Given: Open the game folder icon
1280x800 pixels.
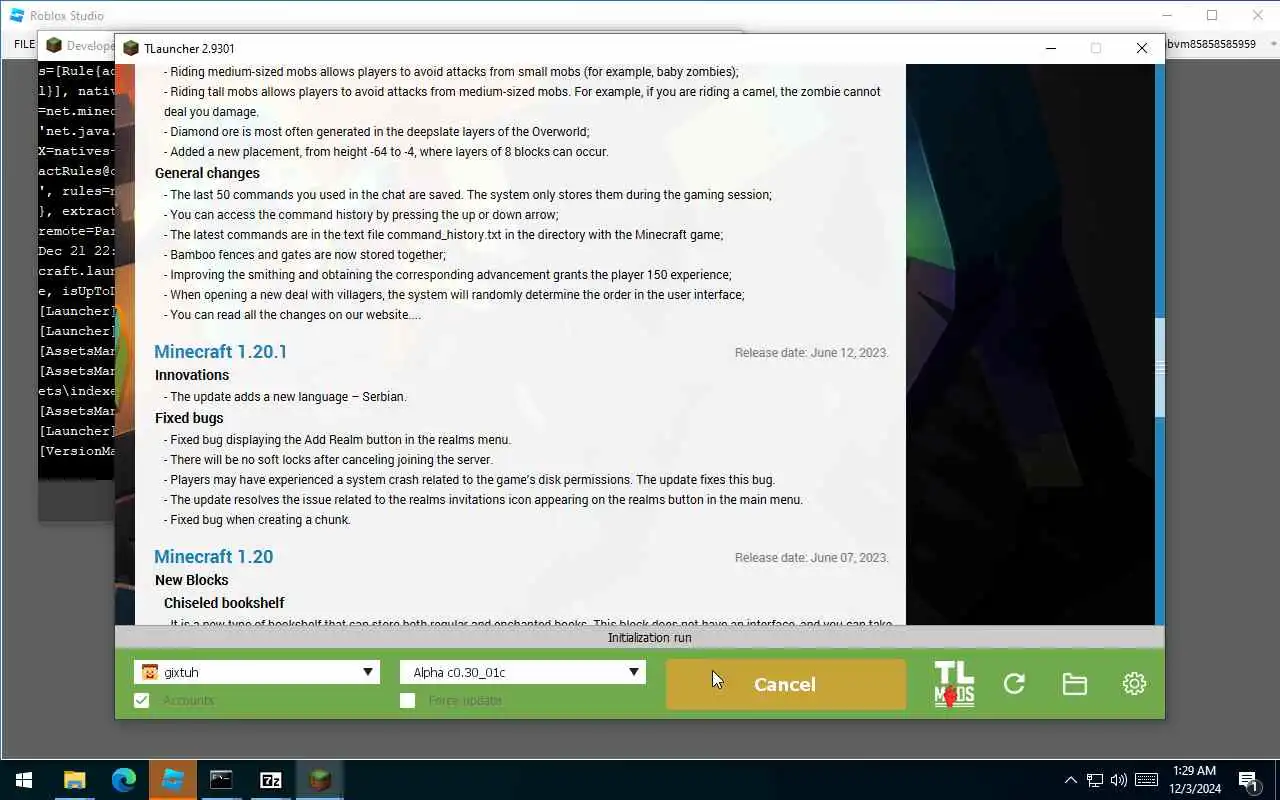Looking at the screenshot, I should tap(1074, 684).
